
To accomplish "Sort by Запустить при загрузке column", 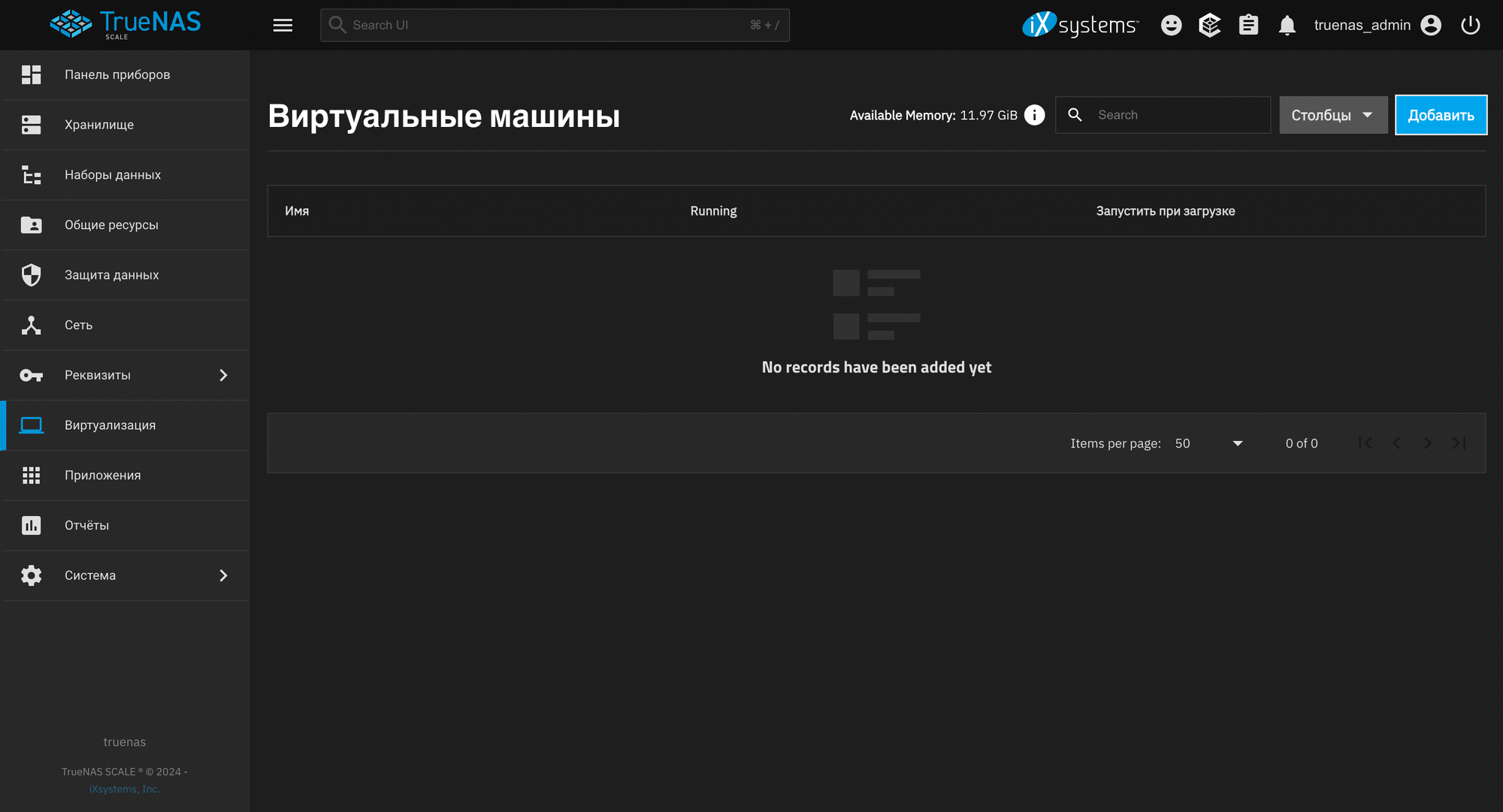I will click(1165, 211).
